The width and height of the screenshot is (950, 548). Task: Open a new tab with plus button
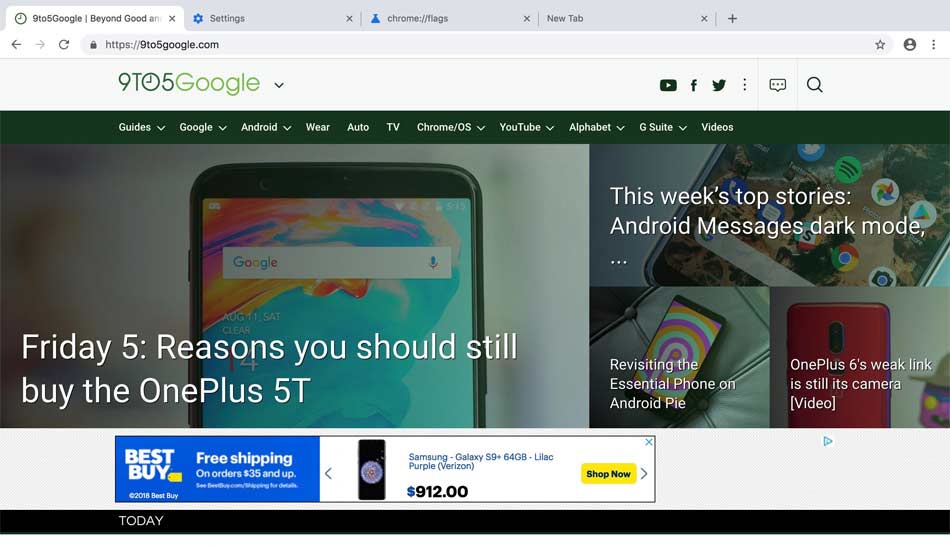pos(732,19)
